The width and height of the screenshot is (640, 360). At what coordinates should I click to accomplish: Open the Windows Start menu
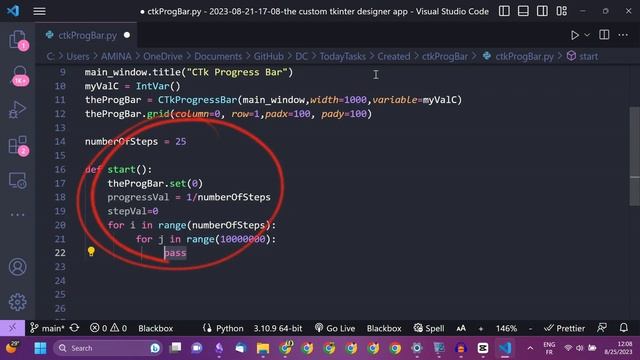pos(40,348)
